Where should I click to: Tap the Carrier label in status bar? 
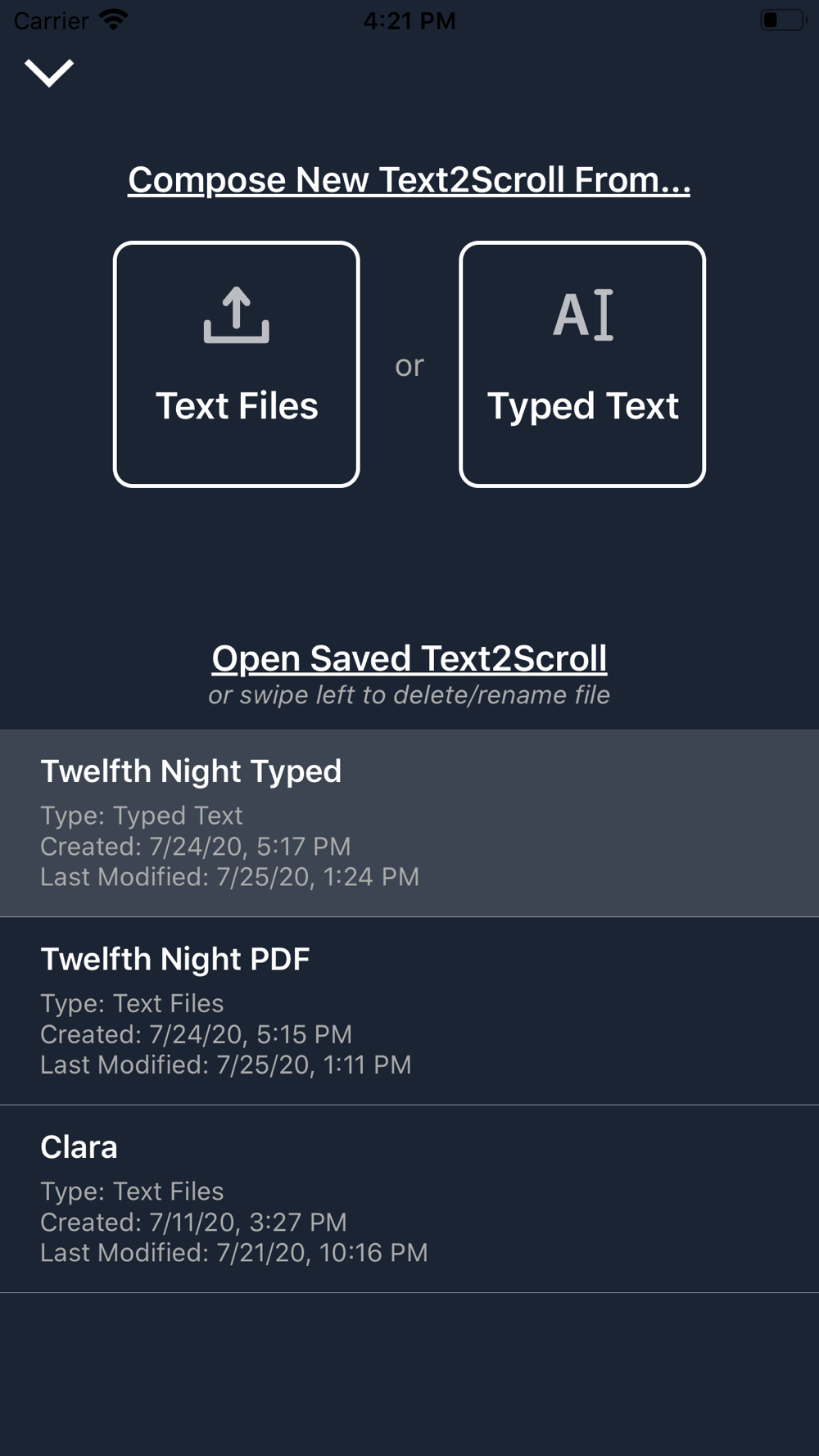pyautogui.click(x=51, y=20)
